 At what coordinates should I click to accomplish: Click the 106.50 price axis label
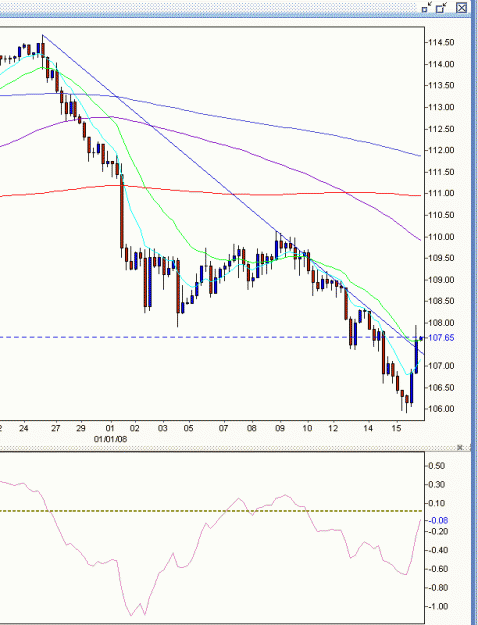441,387
